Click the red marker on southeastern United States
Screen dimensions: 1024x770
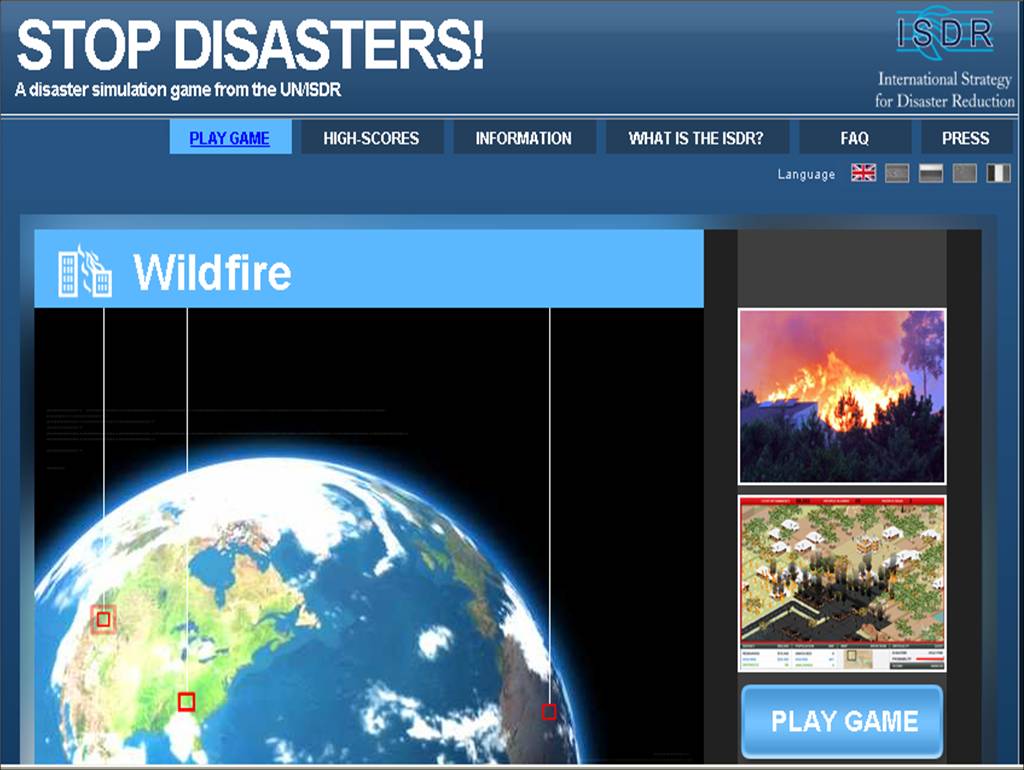(x=186, y=702)
